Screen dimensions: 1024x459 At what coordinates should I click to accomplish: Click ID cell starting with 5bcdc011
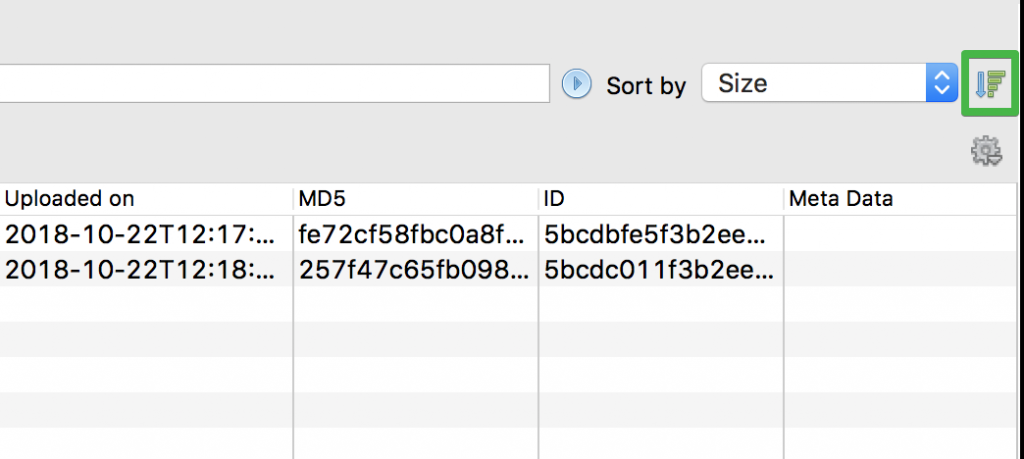coord(655,269)
